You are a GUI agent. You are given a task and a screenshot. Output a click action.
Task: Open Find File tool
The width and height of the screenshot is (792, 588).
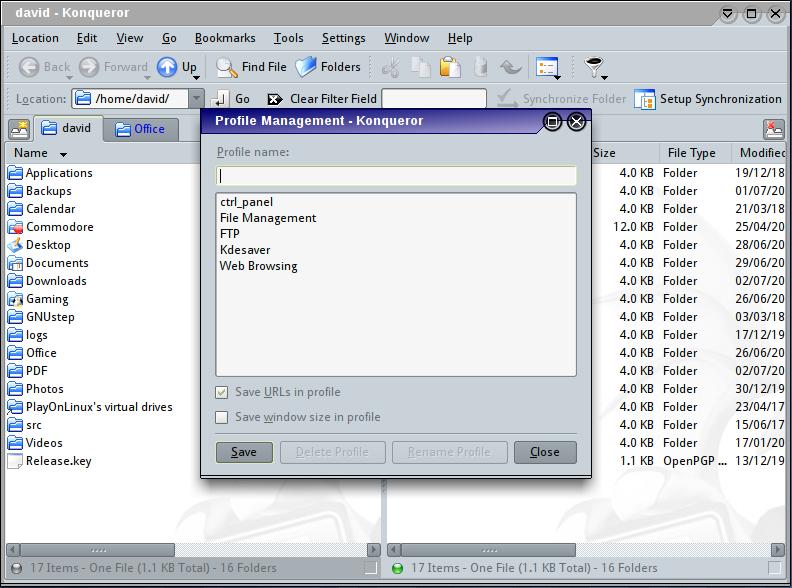[251, 67]
